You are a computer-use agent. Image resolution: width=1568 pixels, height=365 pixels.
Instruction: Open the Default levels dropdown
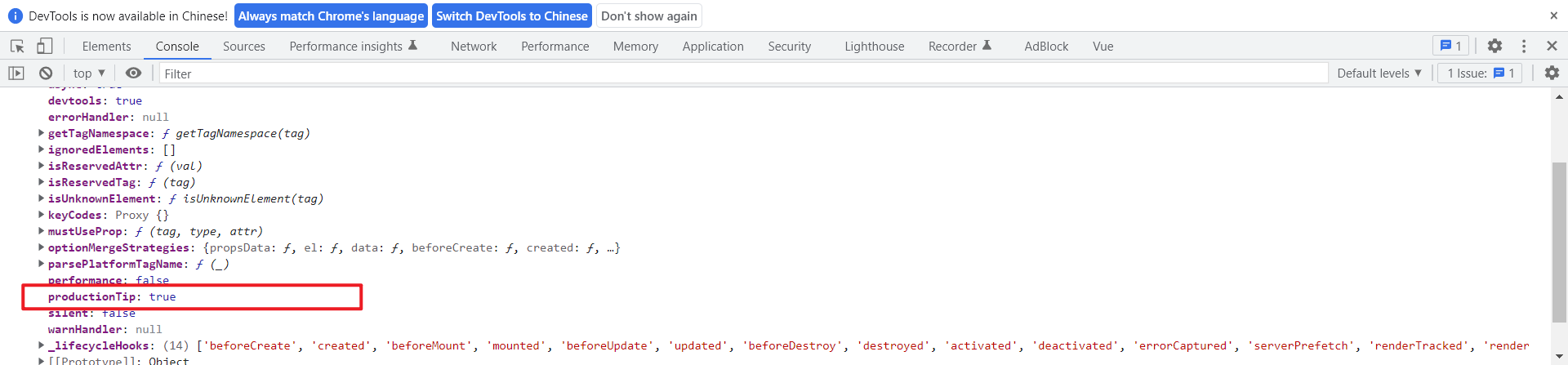point(1379,73)
